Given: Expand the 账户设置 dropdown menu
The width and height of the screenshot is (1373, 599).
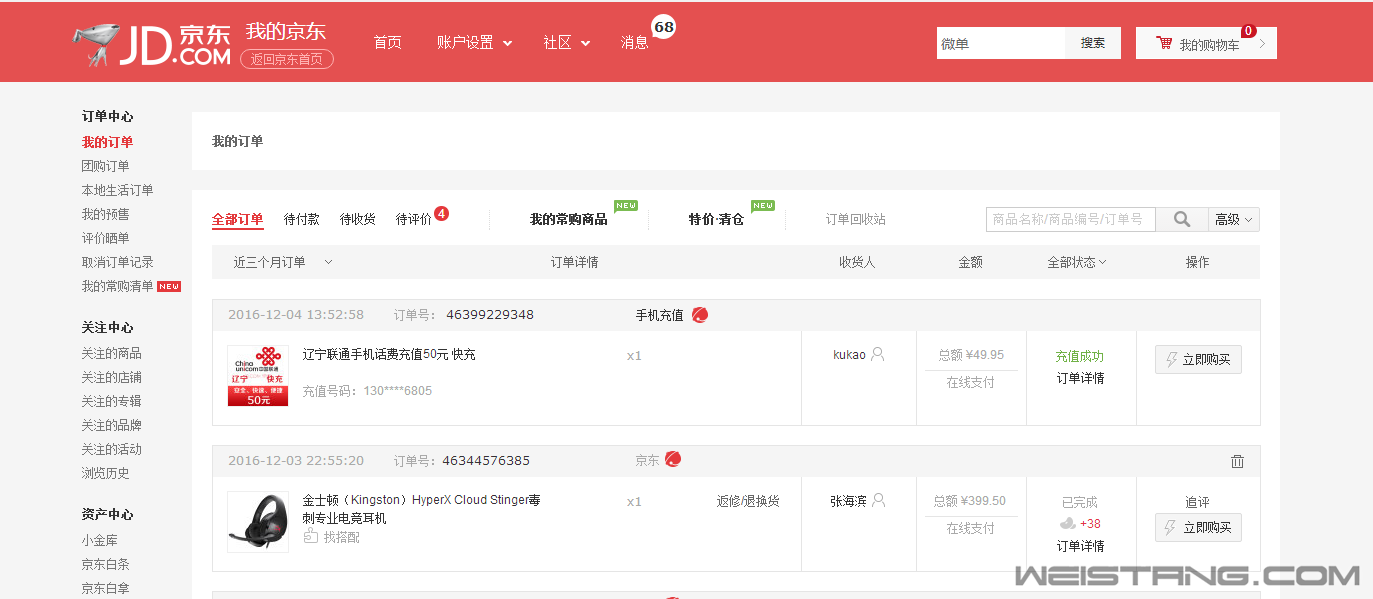Looking at the screenshot, I should point(474,43).
